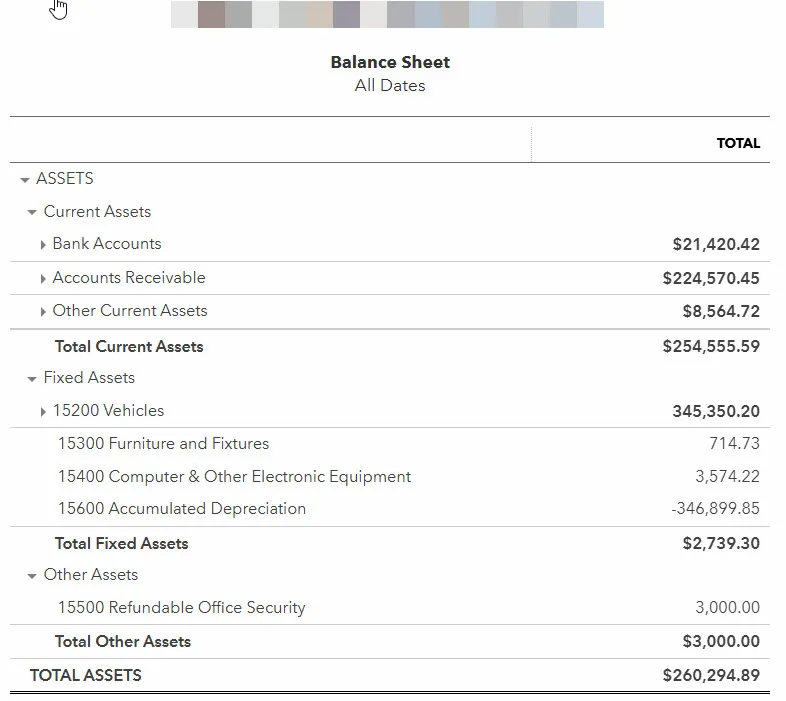
Task: Expand the Other Current Assets row arrow
Action: [x=43, y=312]
